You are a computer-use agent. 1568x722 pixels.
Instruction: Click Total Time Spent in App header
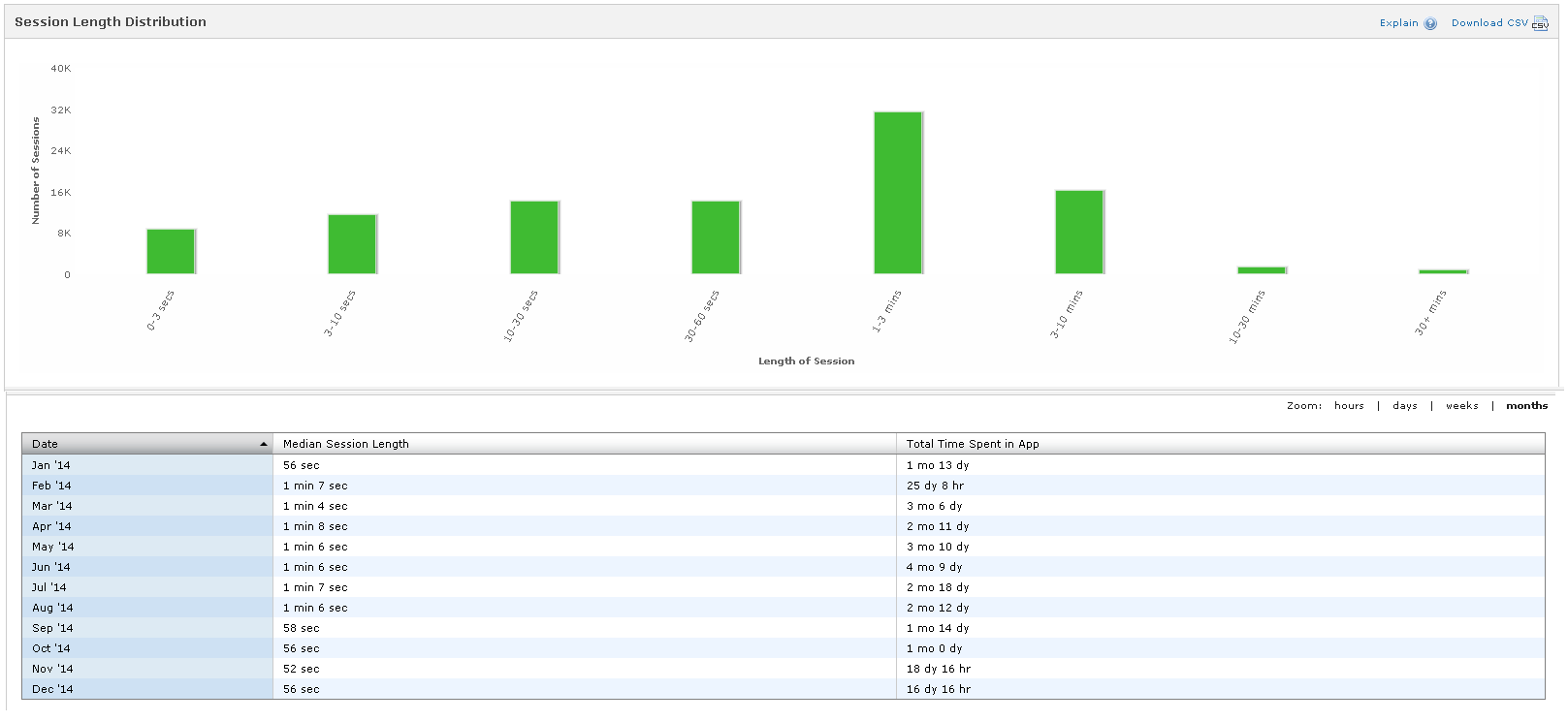coord(1221,444)
